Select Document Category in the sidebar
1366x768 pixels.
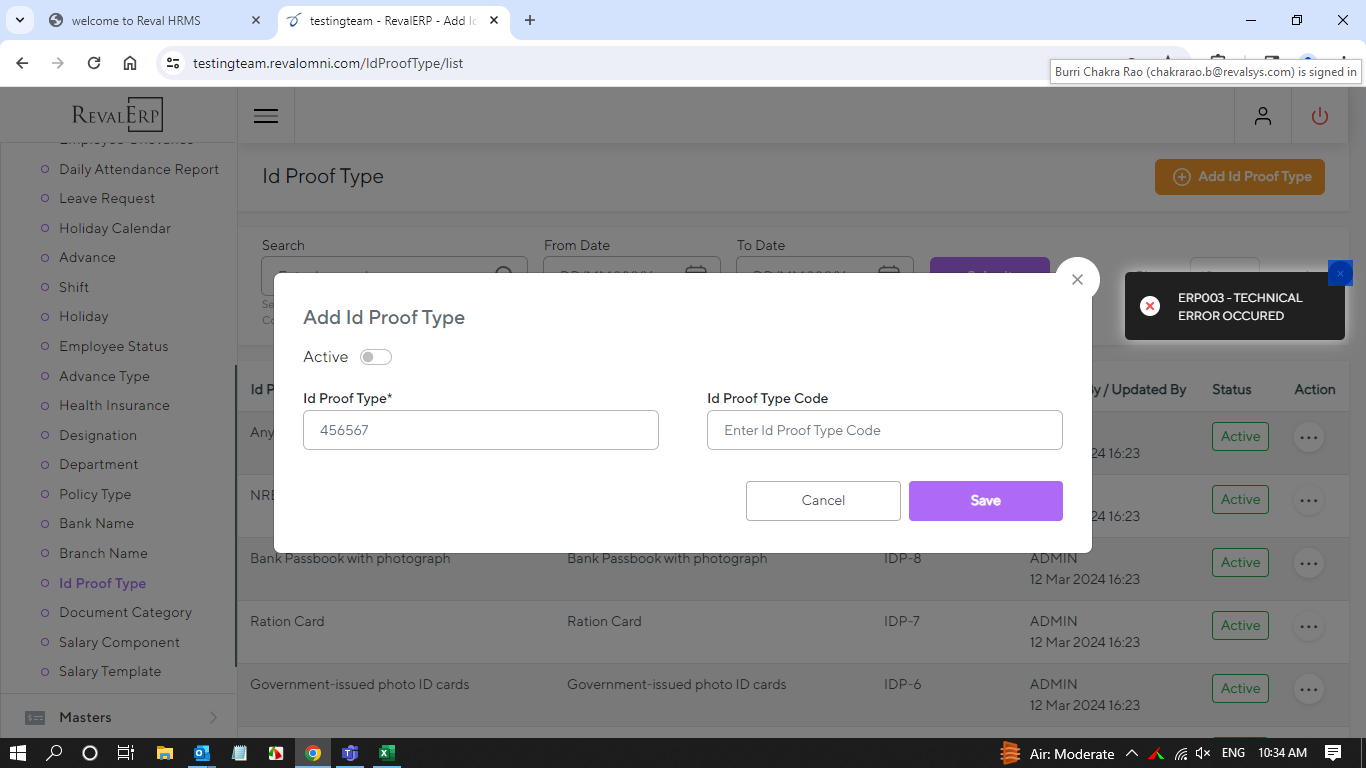click(125, 612)
